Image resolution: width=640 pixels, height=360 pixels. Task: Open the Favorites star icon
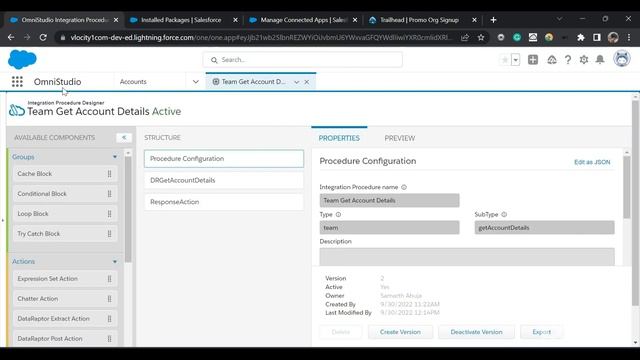pos(505,60)
